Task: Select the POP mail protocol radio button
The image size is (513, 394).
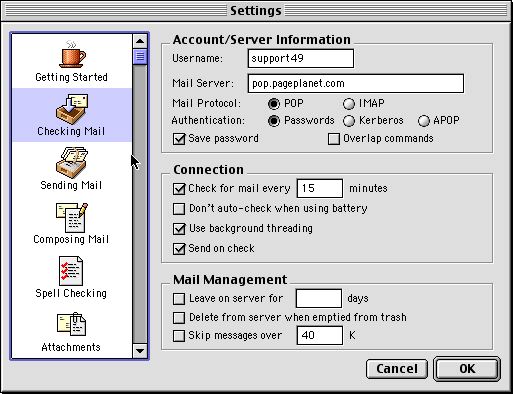Action: [274, 104]
